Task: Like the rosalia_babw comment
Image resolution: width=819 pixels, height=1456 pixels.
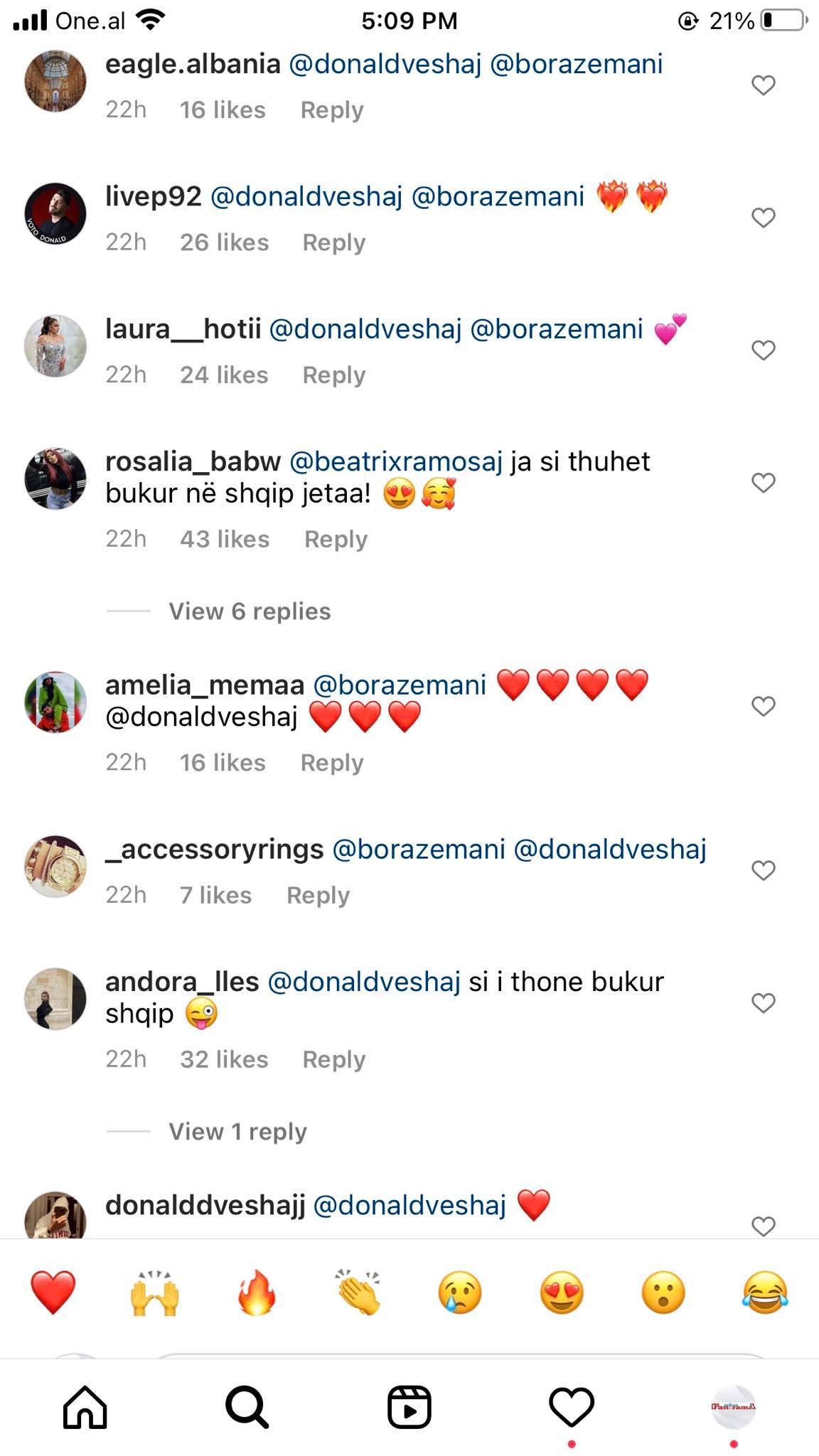Action: [x=763, y=483]
